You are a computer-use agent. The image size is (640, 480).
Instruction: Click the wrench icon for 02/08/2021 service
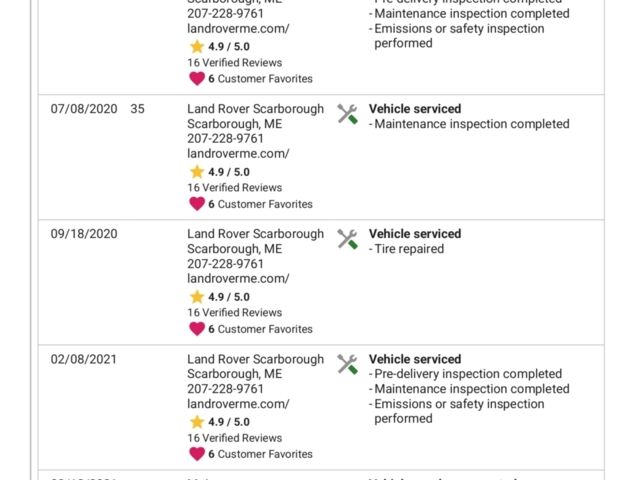click(347, 364)
